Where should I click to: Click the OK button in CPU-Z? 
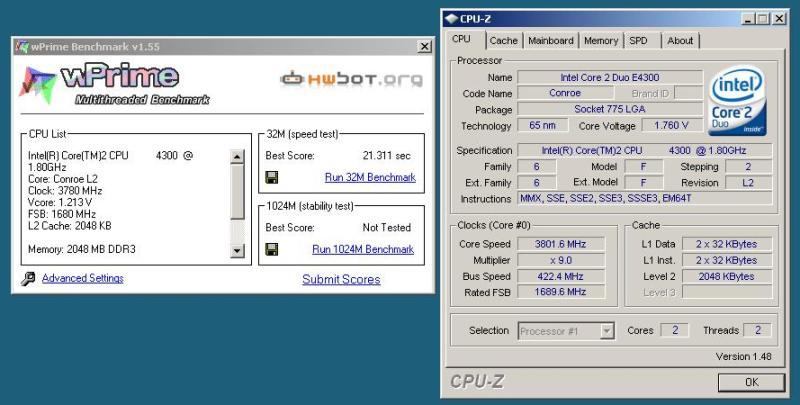pos(751,382)
